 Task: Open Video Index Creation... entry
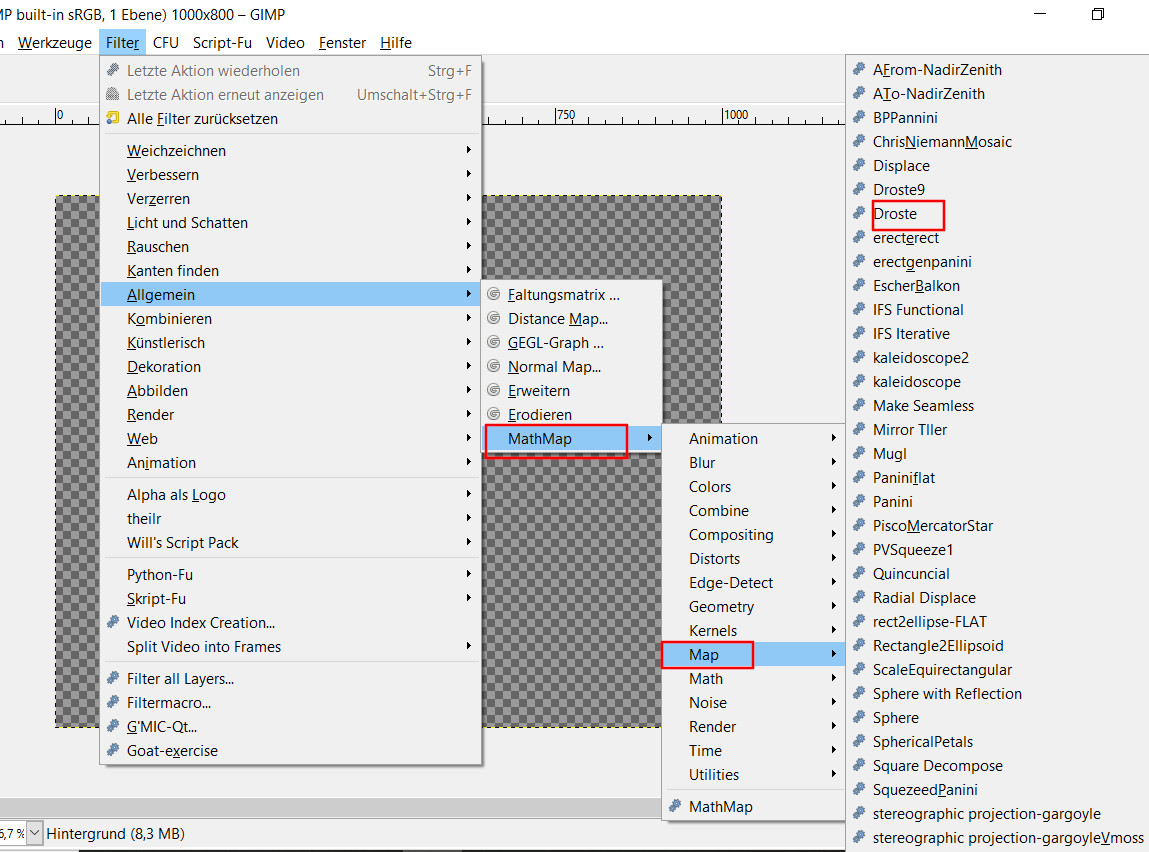pyautogui.click(x=200, y=623)
